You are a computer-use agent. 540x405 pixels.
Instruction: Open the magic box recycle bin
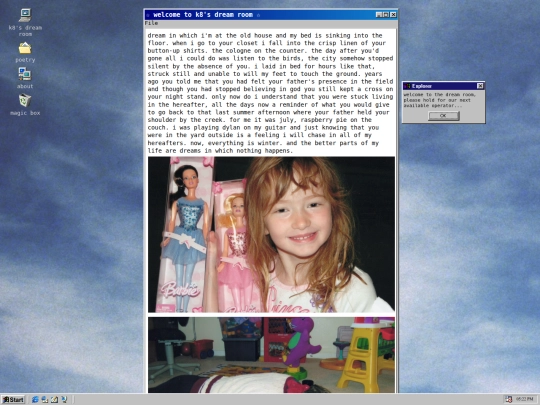25,104
